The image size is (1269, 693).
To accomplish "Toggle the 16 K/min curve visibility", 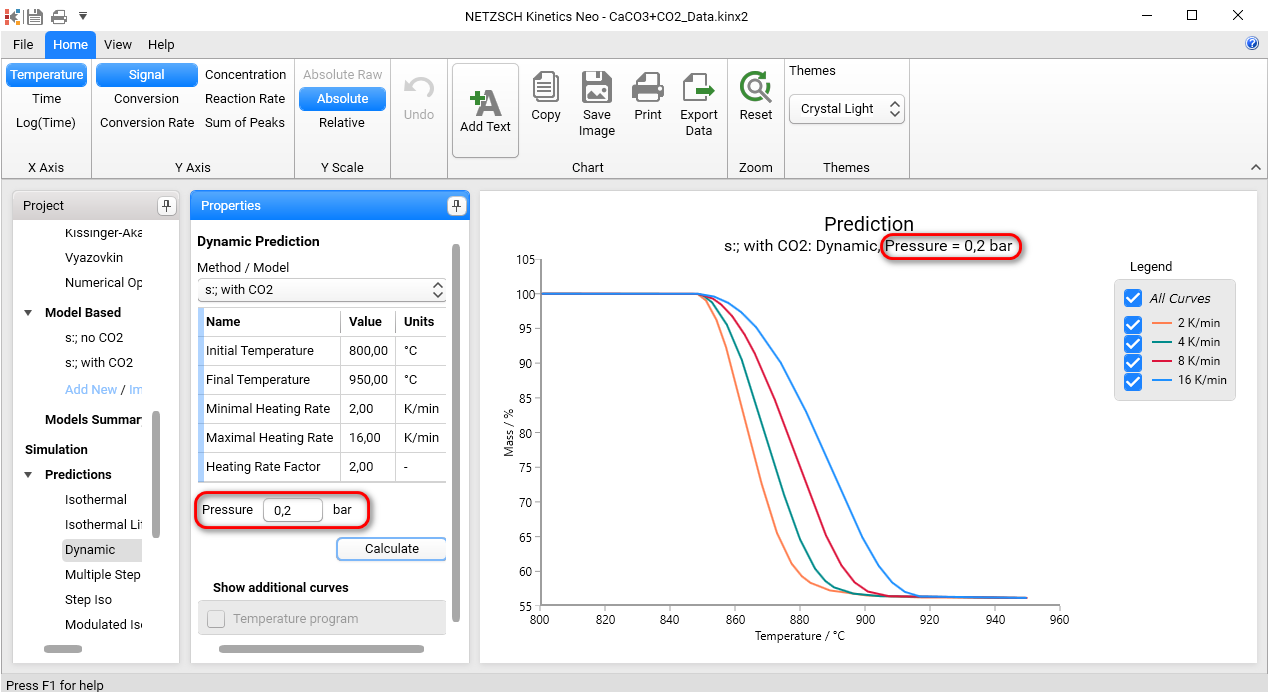I will click(1132, 381).
